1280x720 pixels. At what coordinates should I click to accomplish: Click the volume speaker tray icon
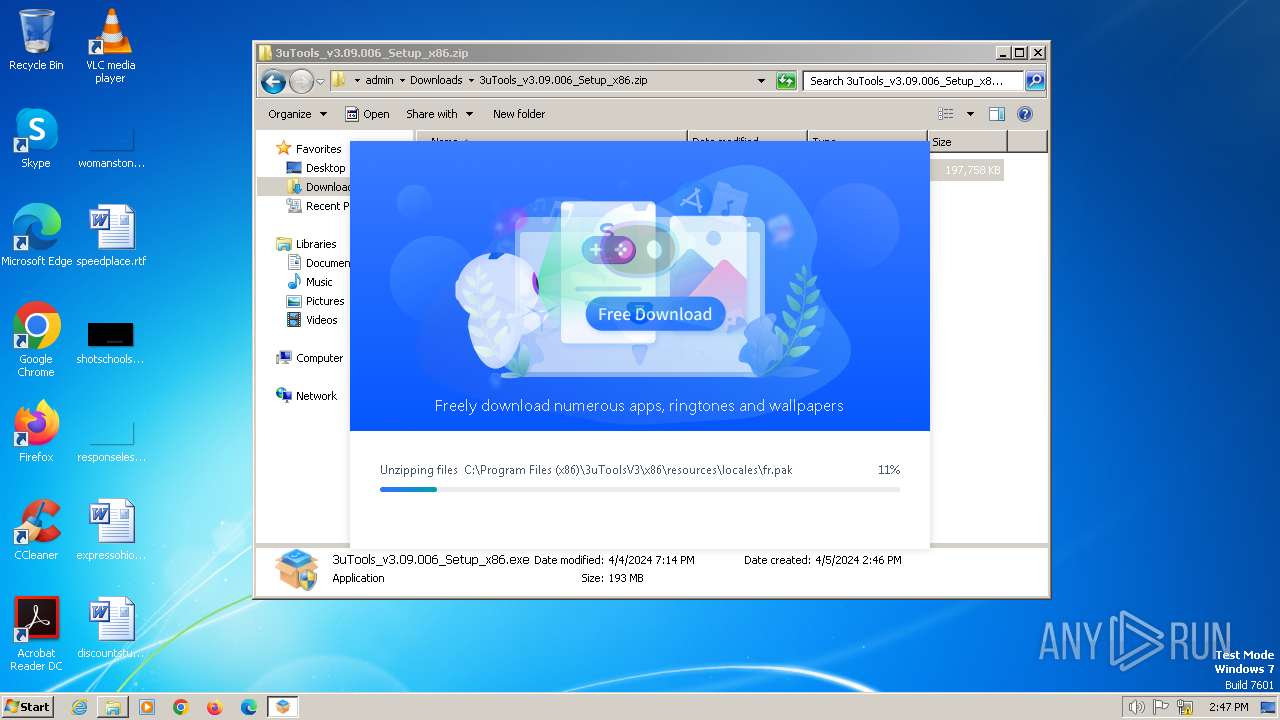tap(1136, 707)
